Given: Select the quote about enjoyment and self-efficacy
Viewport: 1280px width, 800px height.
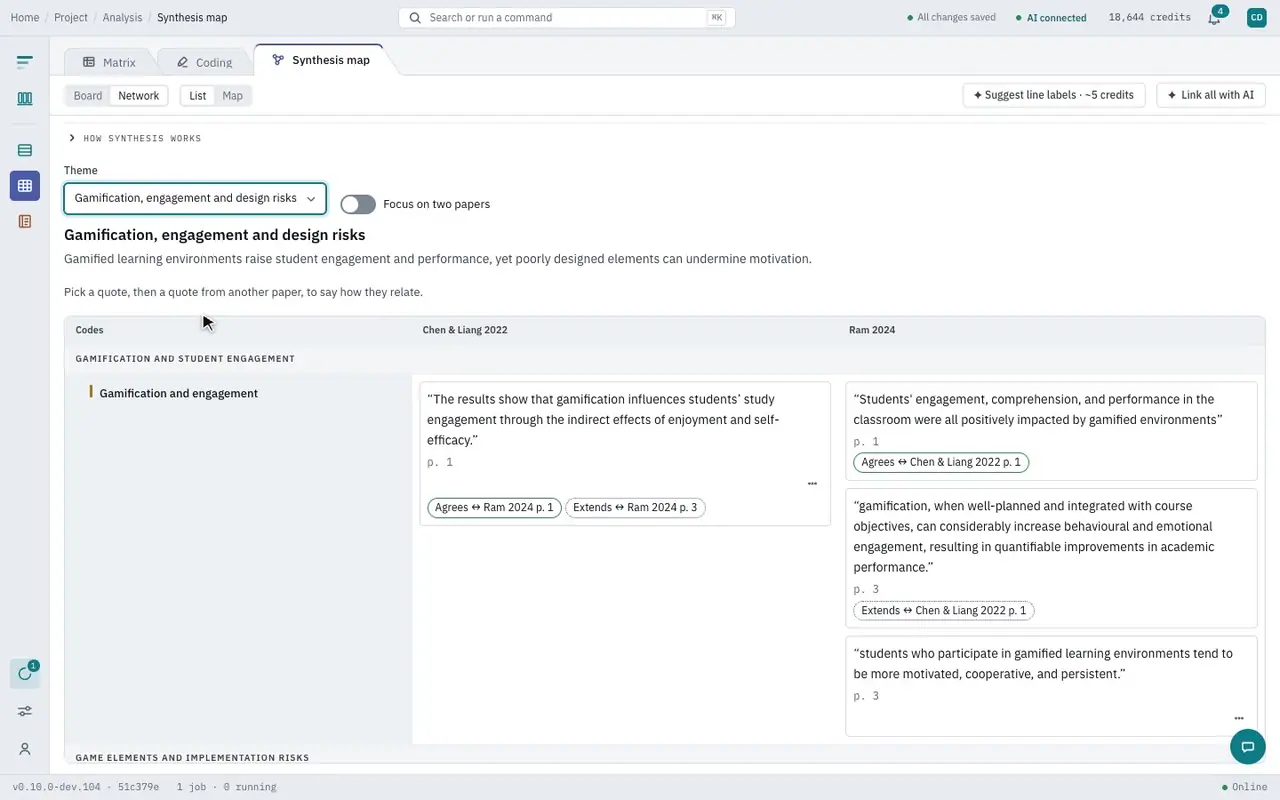Looking at the screenshot, I should [x=625, y=453].
